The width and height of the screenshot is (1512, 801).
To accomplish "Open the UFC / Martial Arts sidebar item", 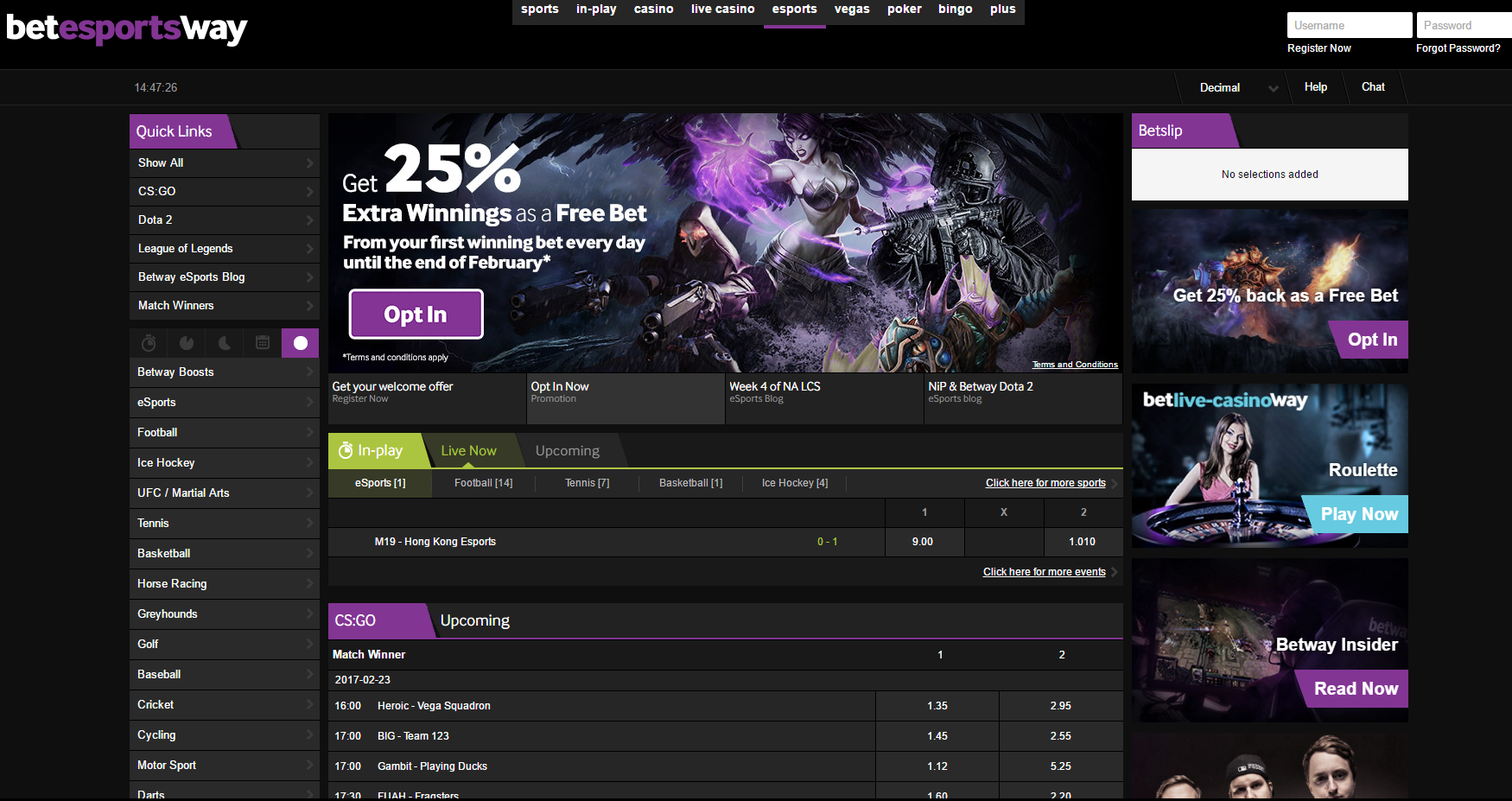I will (x=225, y=493).
